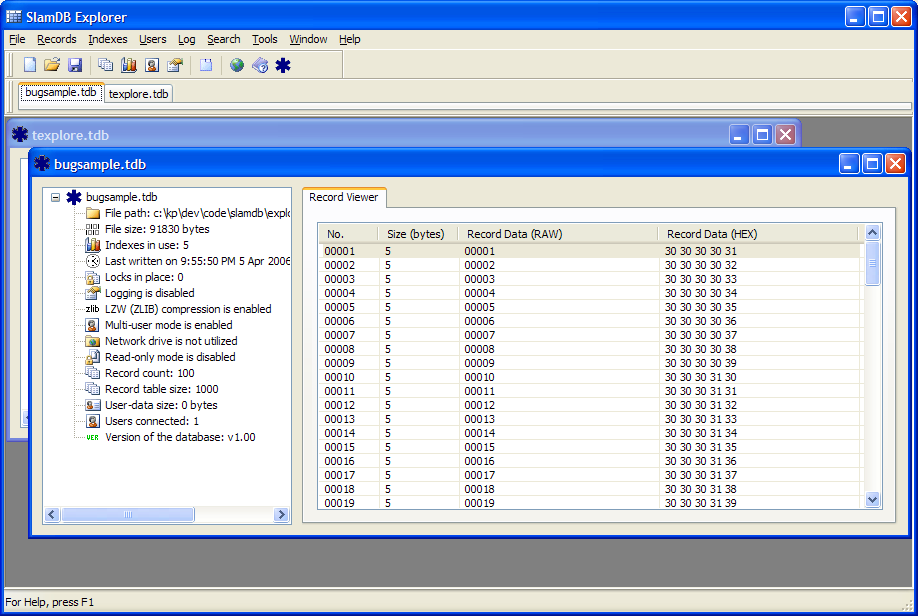Sort by the Size (bytes) column header

click(418, 234)
